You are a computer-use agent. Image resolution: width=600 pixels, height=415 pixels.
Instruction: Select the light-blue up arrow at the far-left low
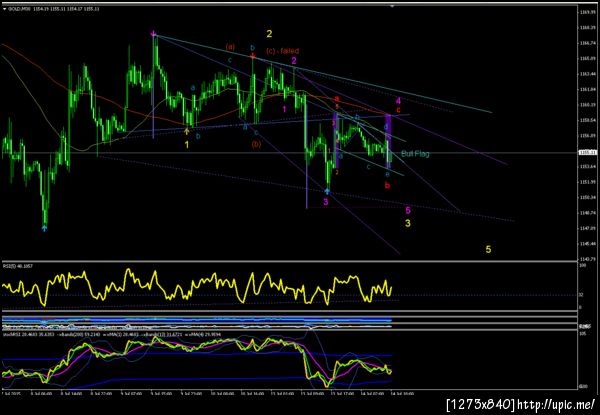44,228
